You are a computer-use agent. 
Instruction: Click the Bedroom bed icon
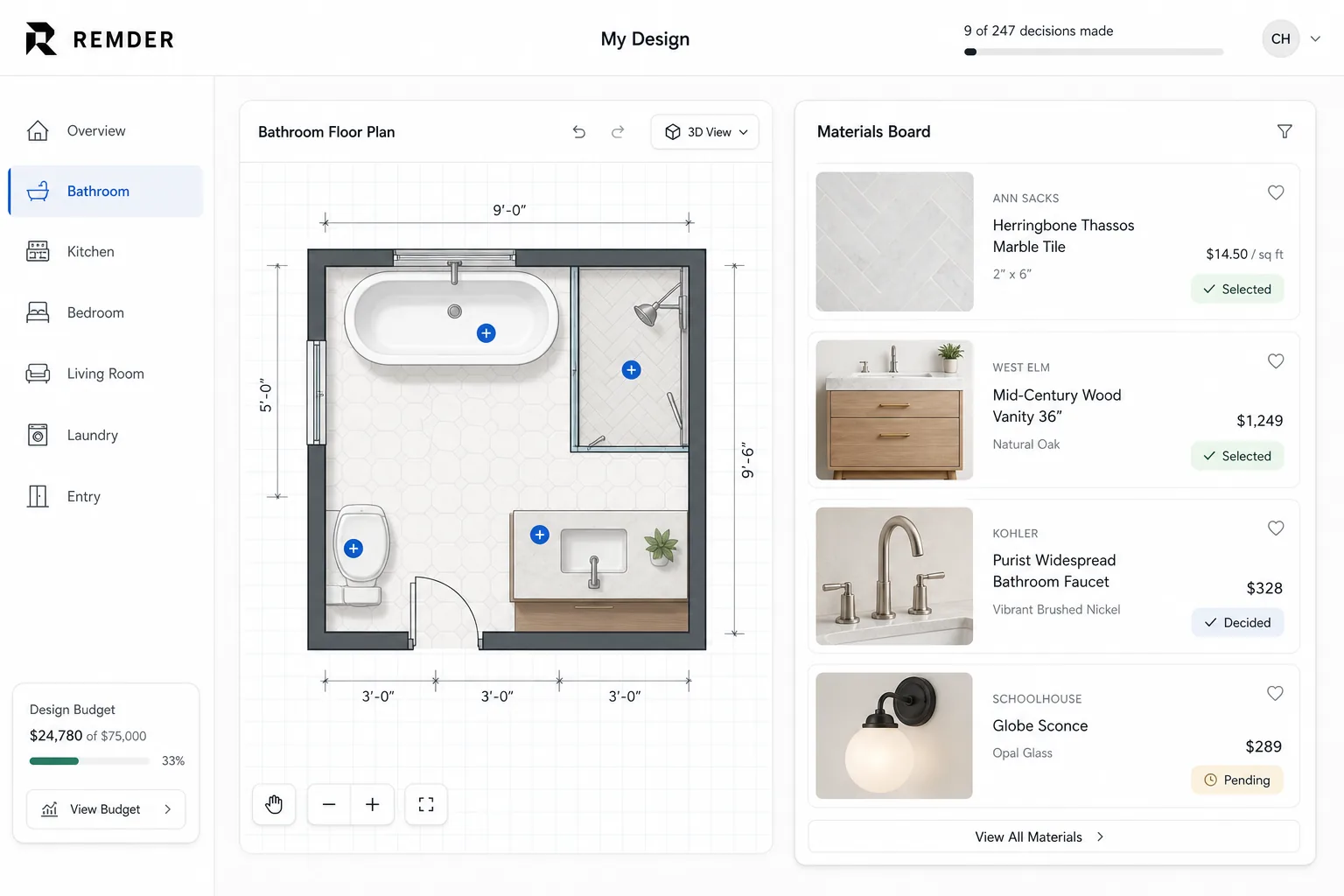(38, 312)
